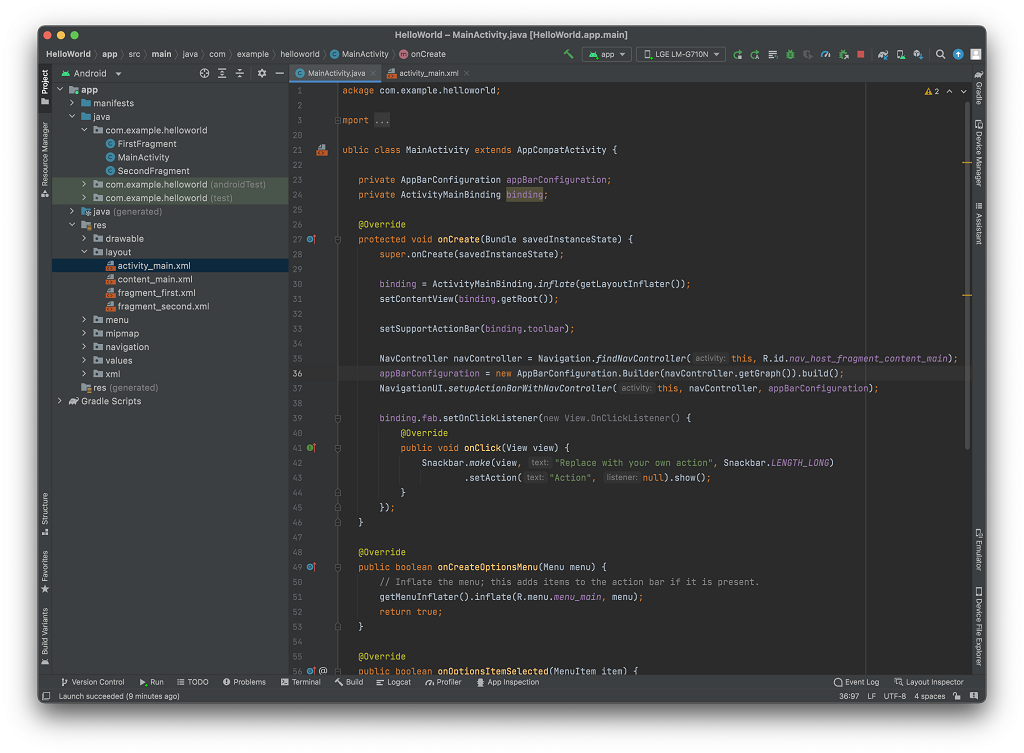Open the Logcat tab in bottom bar
The width and height of the screenshot is (1024, 753).
393,682
